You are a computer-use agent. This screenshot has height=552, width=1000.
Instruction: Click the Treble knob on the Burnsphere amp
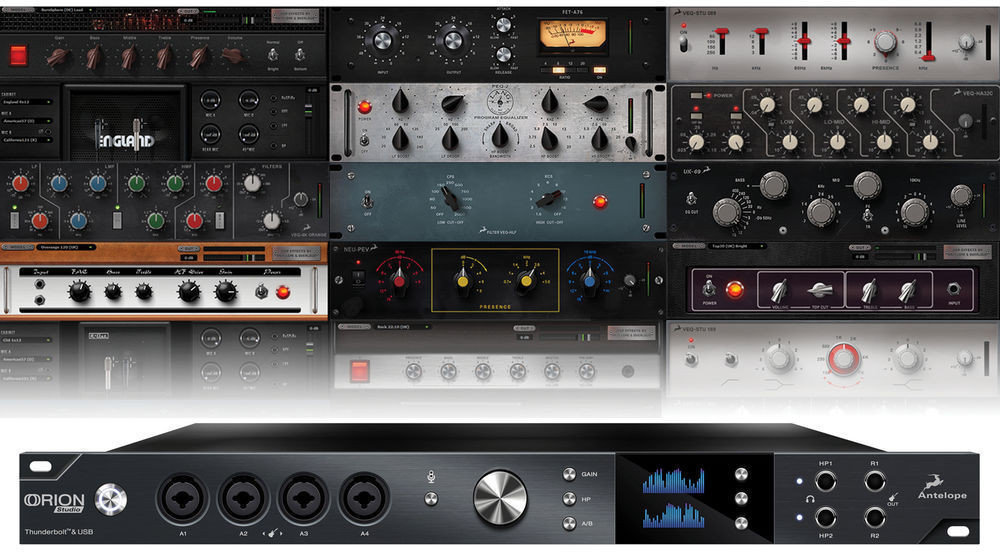[x=163, y=58]
